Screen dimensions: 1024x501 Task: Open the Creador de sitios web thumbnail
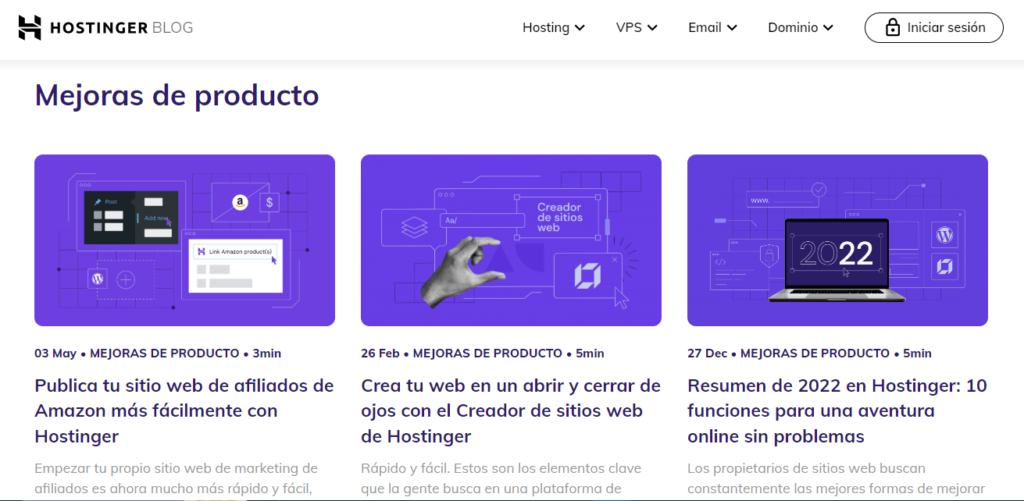[x=511, y=240]
